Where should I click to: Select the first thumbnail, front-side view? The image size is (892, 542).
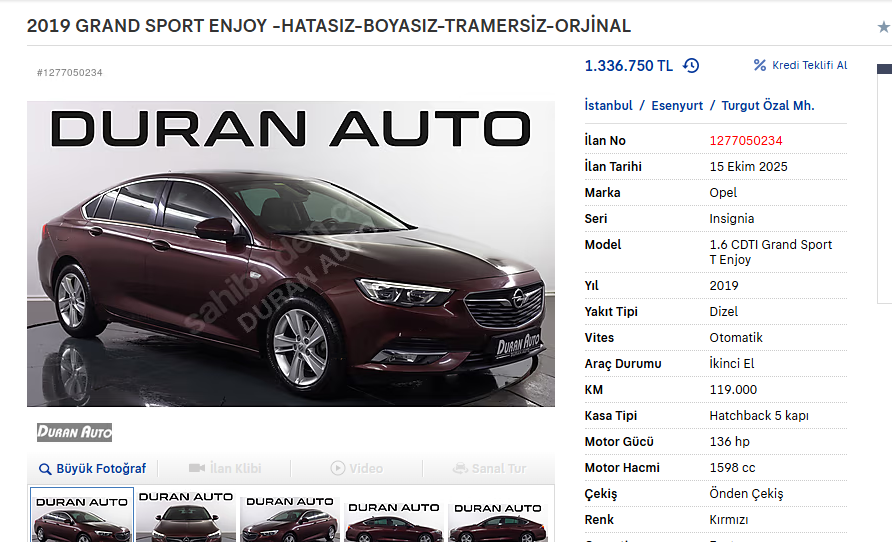tap(82, 515)
